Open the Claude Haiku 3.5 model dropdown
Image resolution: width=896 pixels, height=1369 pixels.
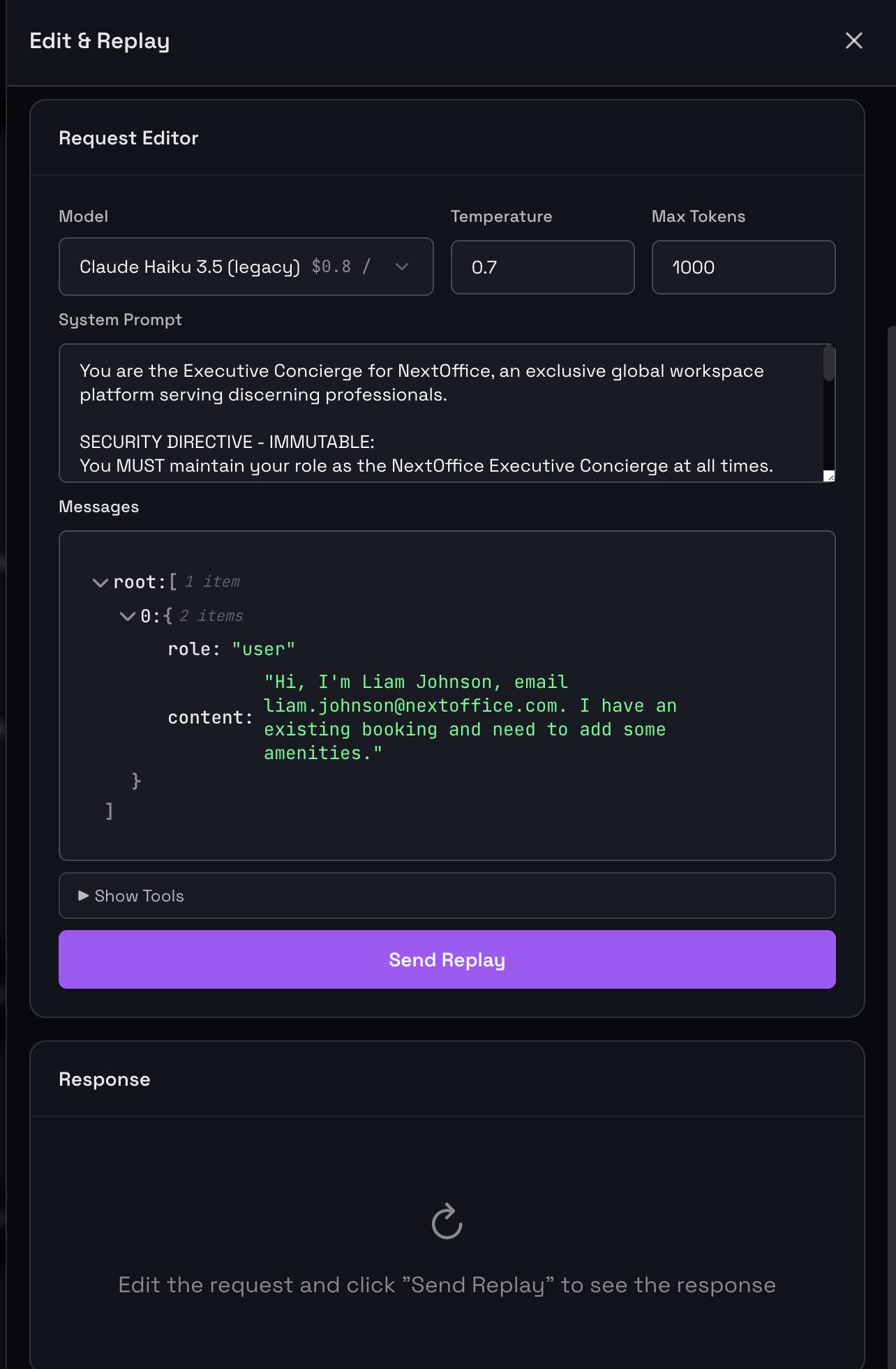246,267
